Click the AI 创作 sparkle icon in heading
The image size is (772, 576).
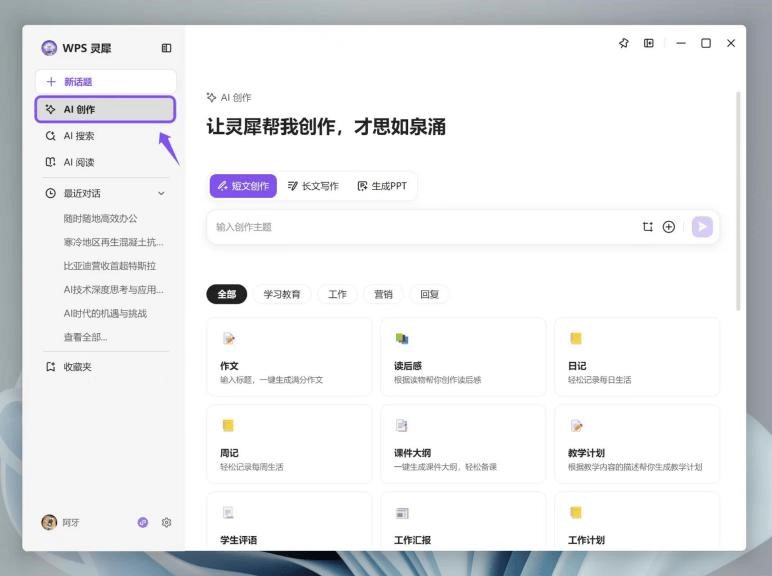click(211, 97)
